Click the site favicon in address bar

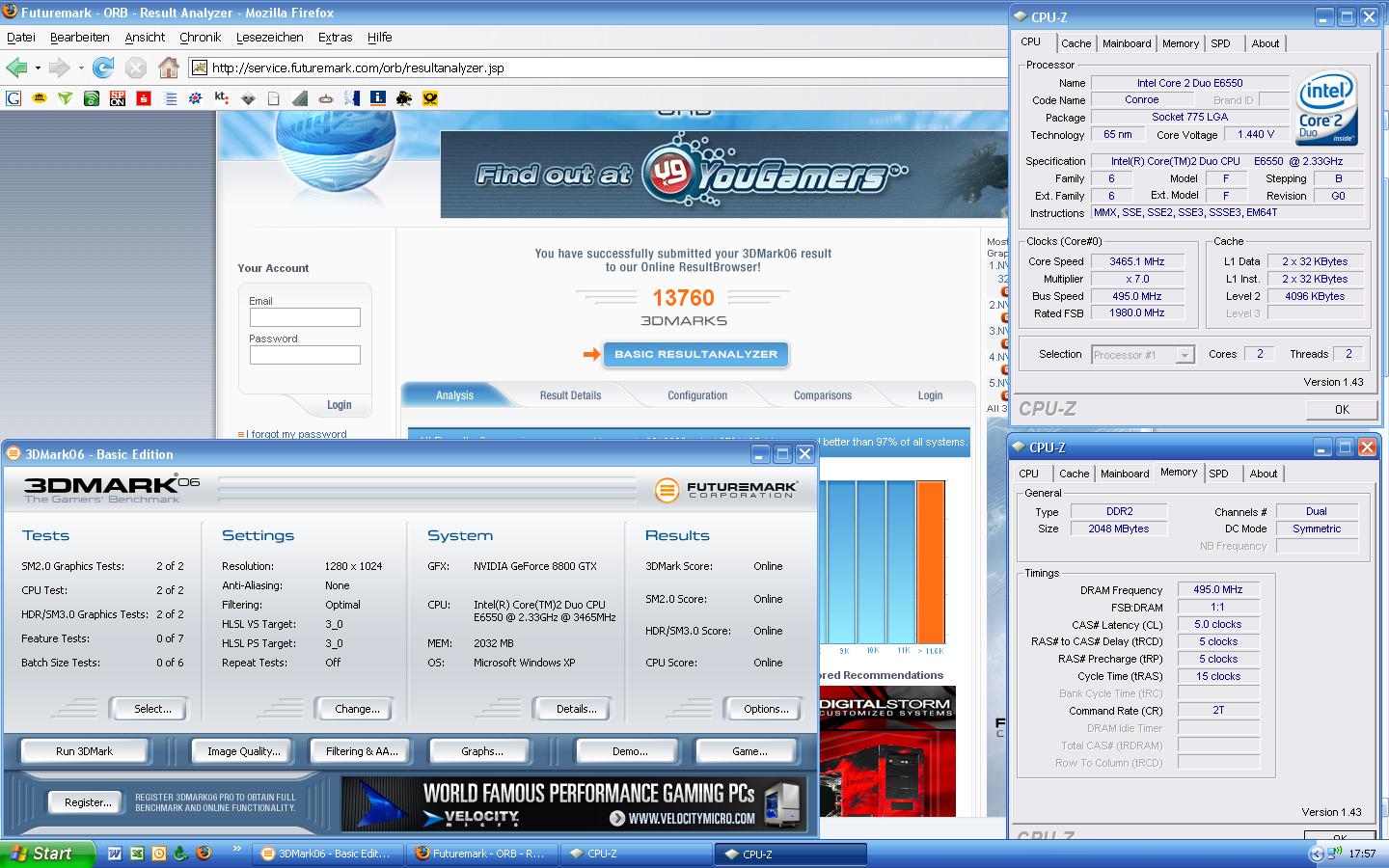point(199,68)
